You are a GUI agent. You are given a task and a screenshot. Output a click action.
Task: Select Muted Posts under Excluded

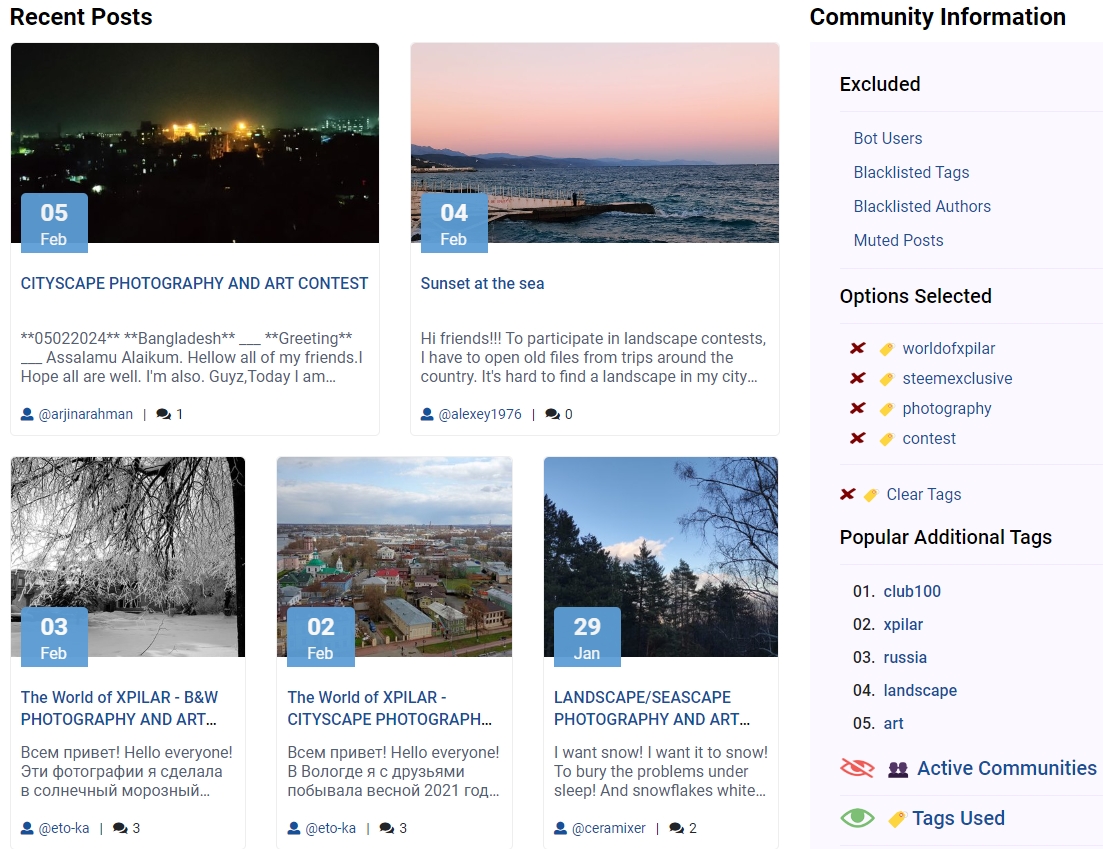click(x=898, y=240)
